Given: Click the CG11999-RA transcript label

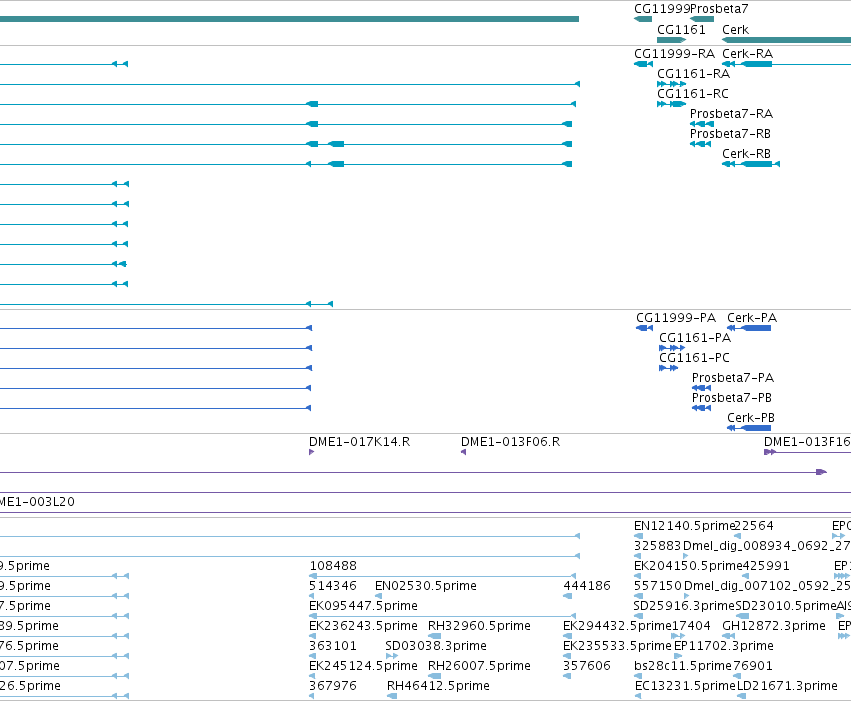Looking at the screenshot, I should [675, 54].
